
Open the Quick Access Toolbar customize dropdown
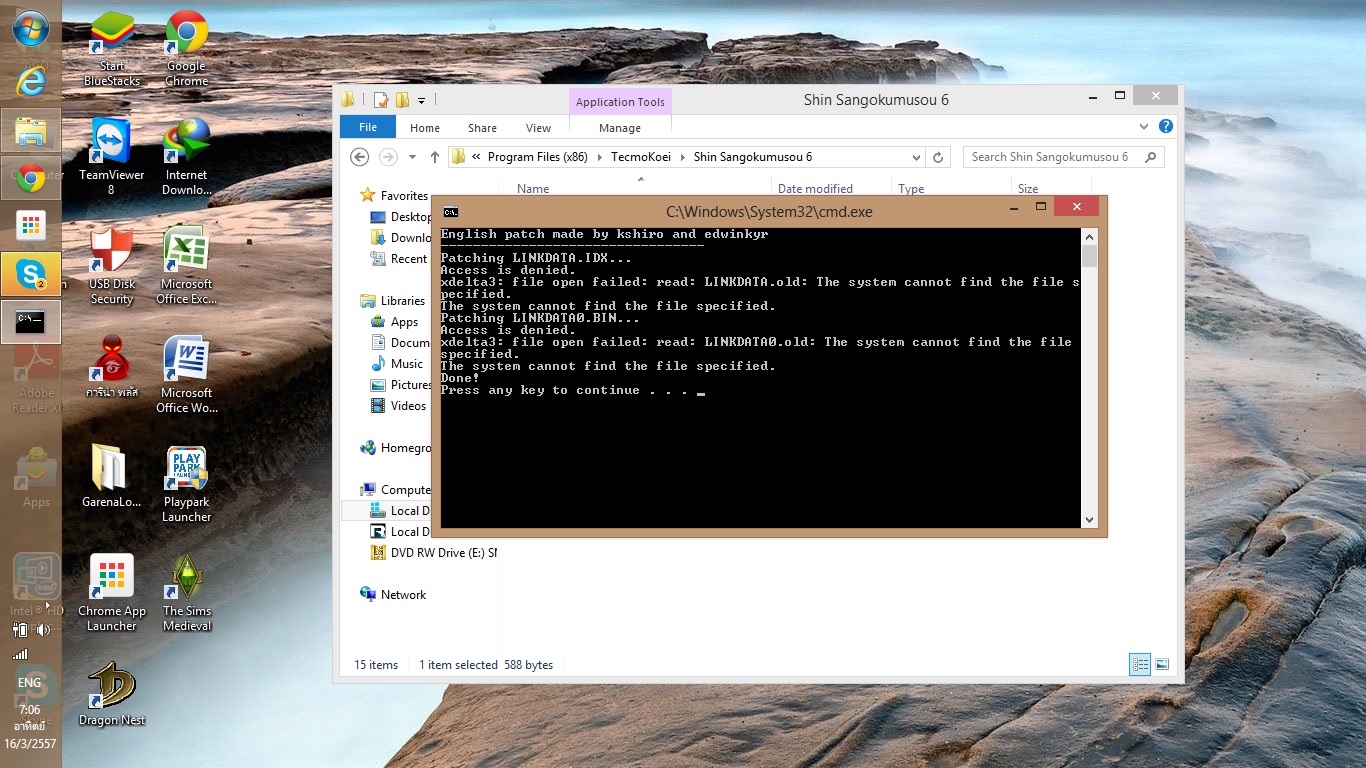click(422, 100)
